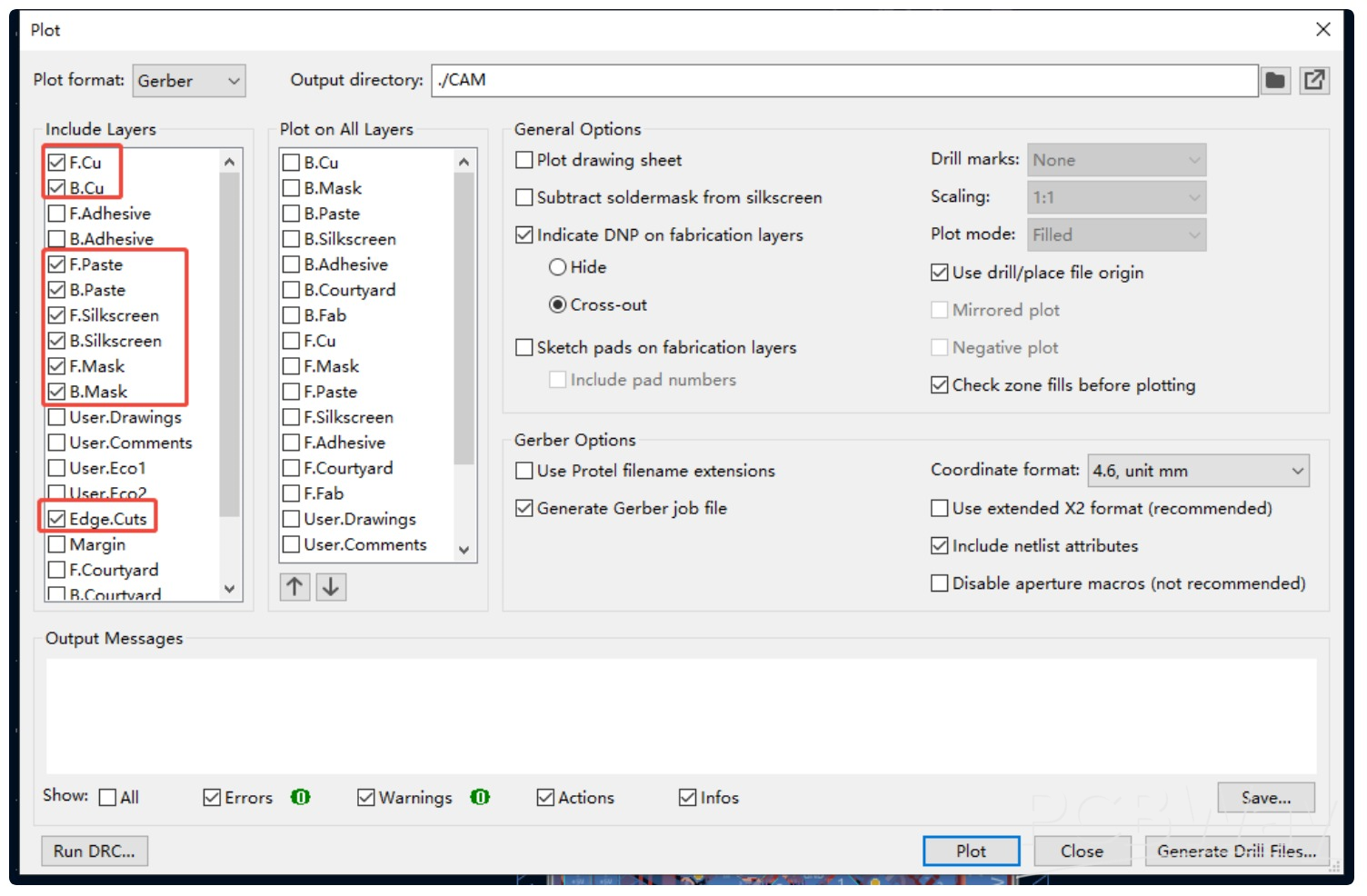Viewport: 1367px width, 896px height.
Task: Click the Plot button
Action: 971,851
